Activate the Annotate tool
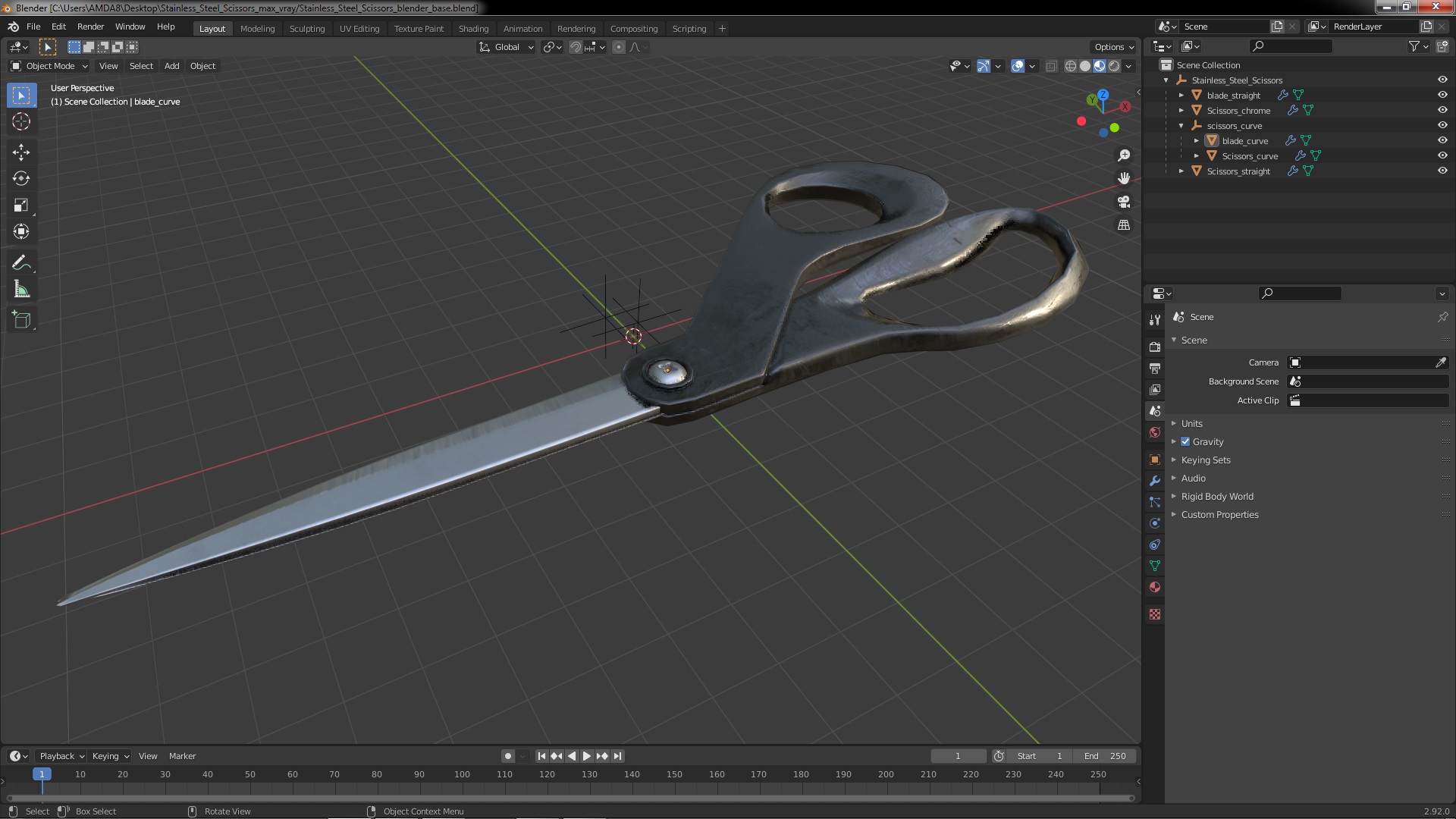 pos(21,263)
